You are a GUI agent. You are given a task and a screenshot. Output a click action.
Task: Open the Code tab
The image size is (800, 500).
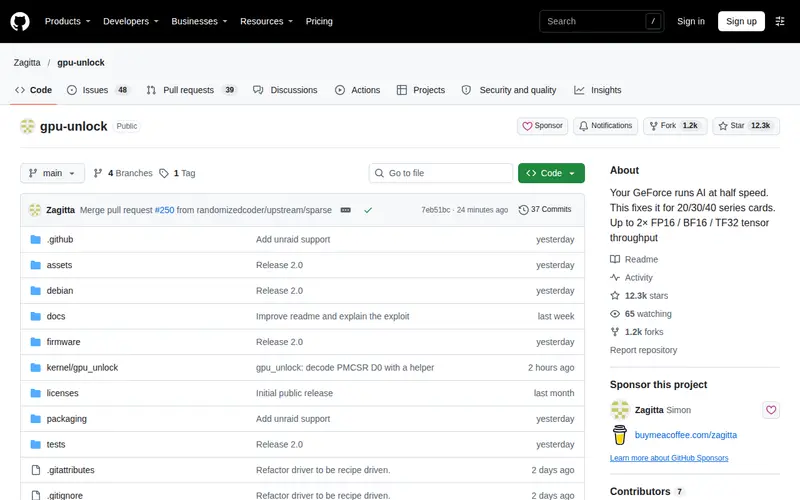tap(34, 90)
